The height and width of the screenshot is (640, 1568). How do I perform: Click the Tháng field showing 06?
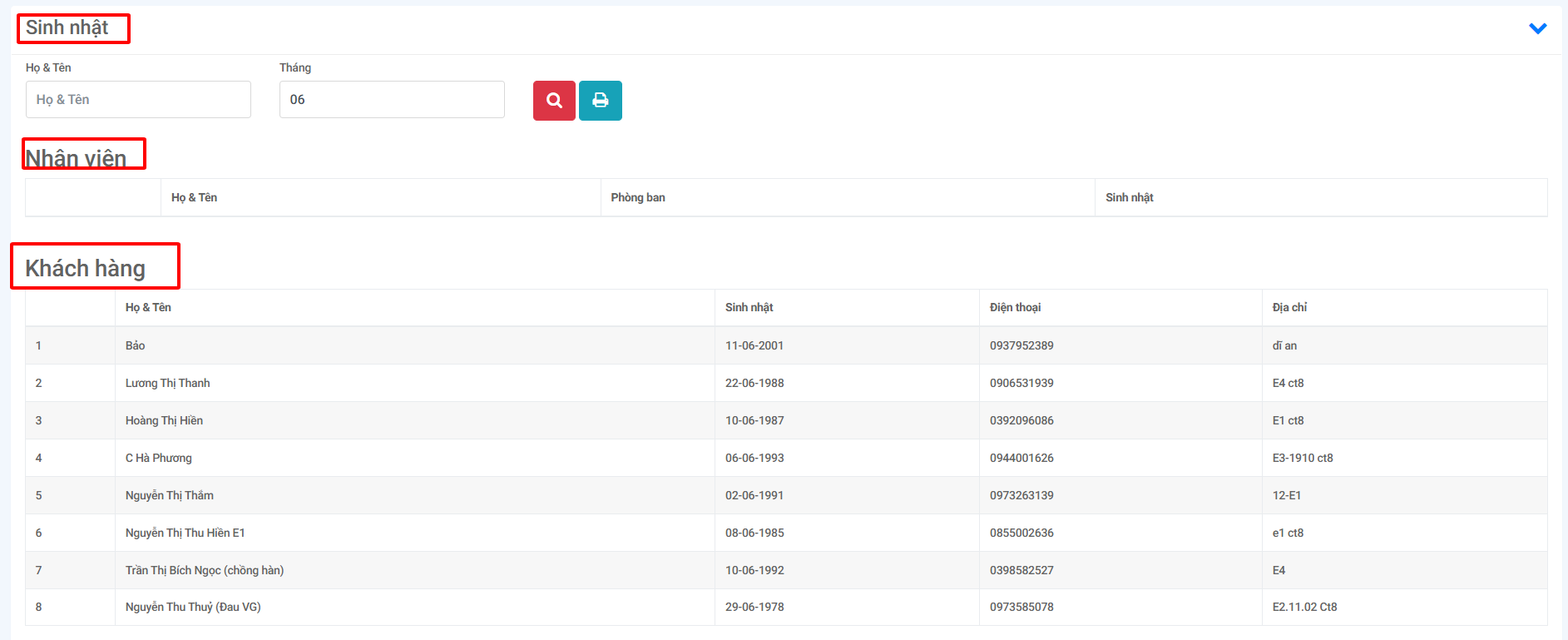coord(392,99)
